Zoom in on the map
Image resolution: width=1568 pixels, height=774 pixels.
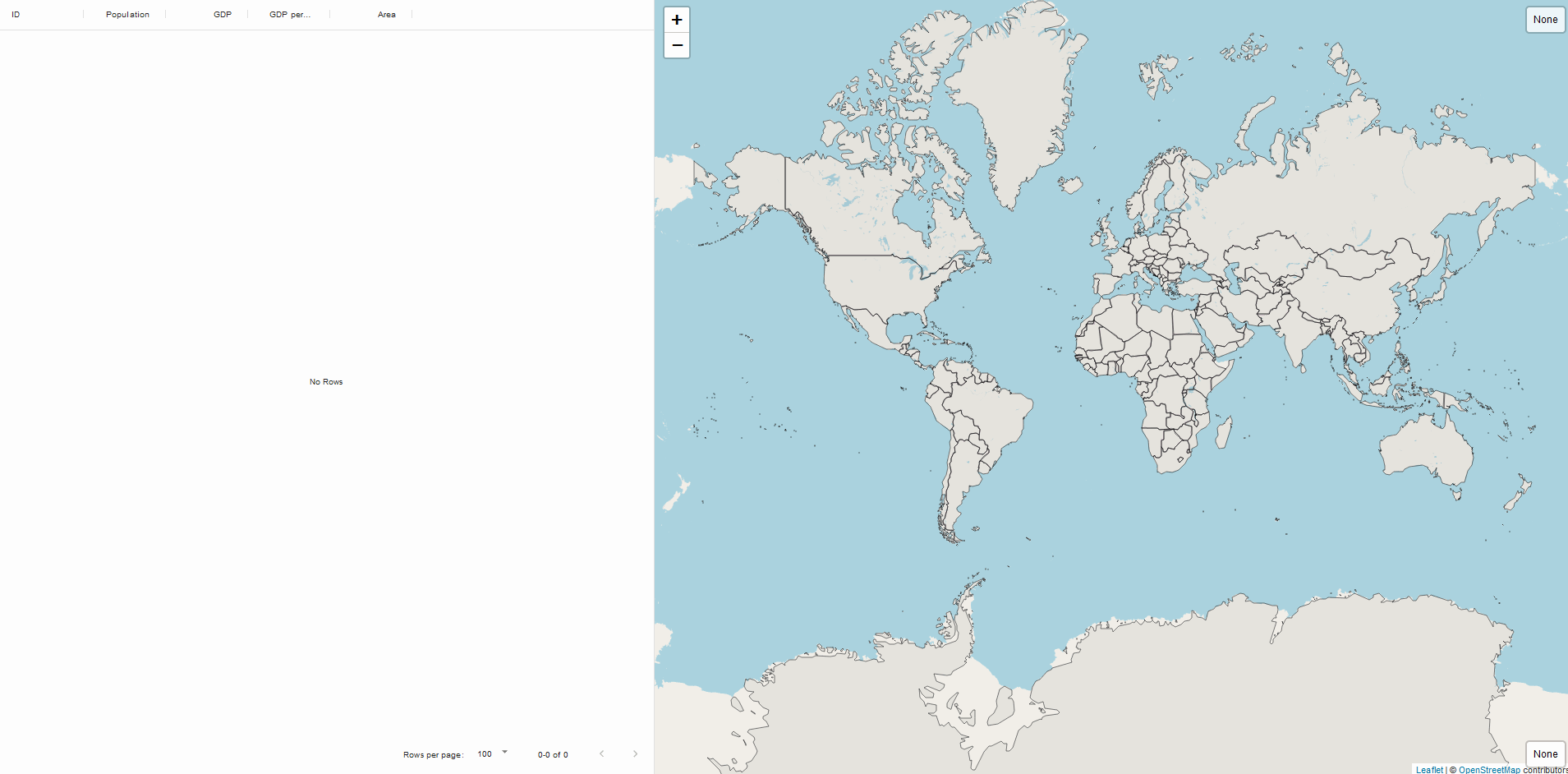coord(676,19)
